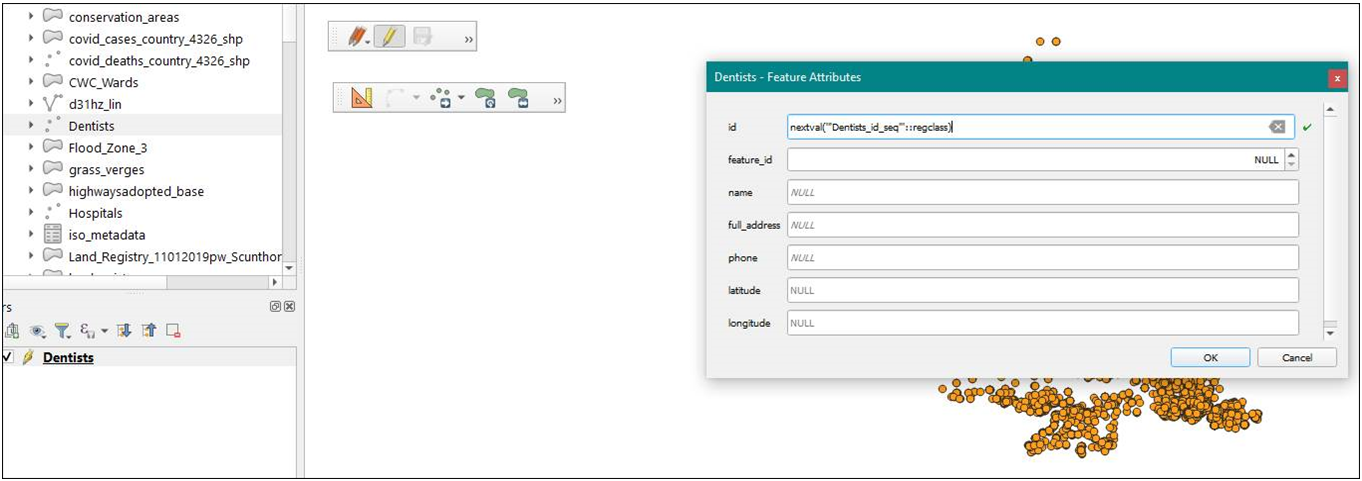Open the Move Feature dropdown arrow

click(x=462, y=98)
